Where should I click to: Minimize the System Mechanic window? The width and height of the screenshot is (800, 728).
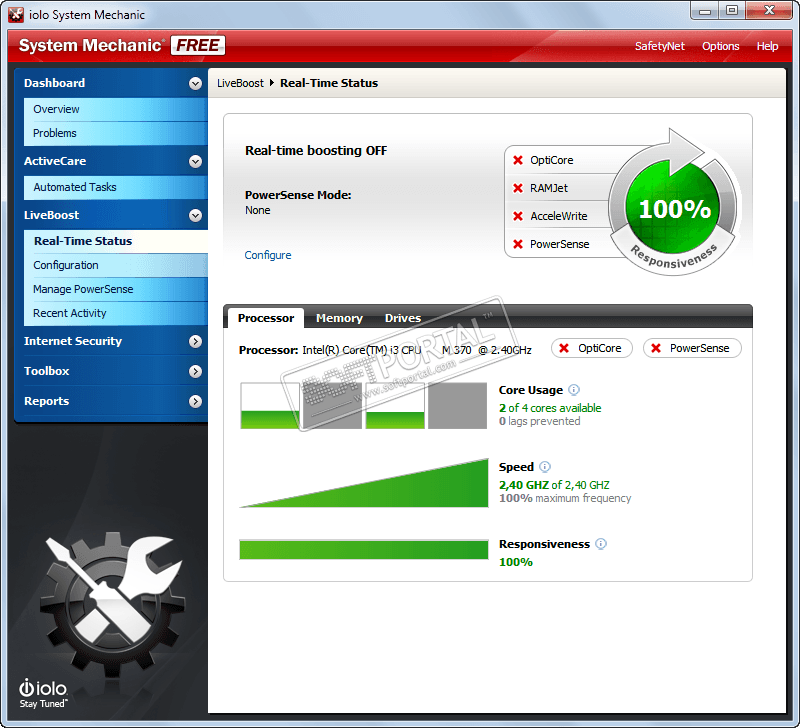point(705,11)
